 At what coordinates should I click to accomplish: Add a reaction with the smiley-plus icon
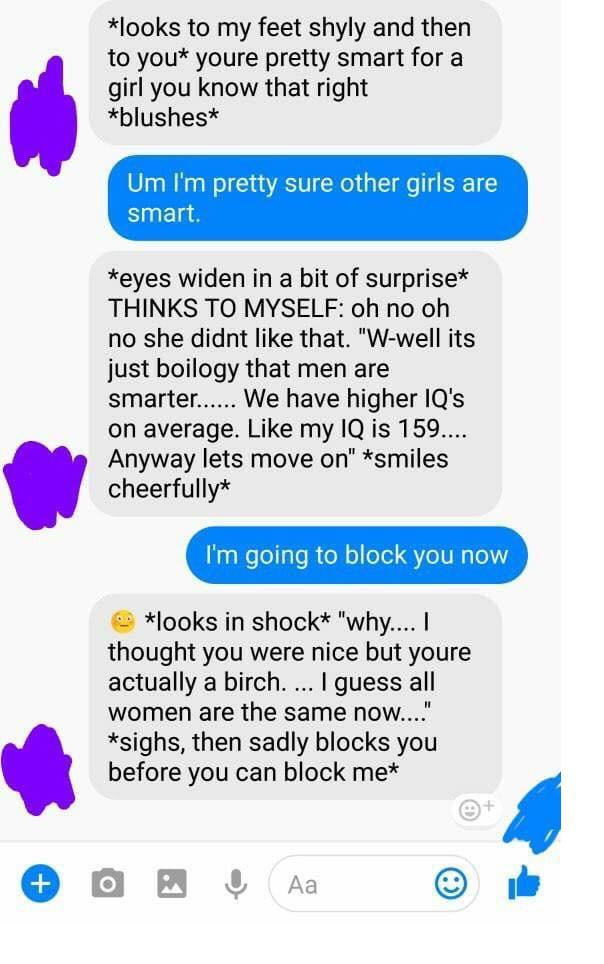pos(476,809)
